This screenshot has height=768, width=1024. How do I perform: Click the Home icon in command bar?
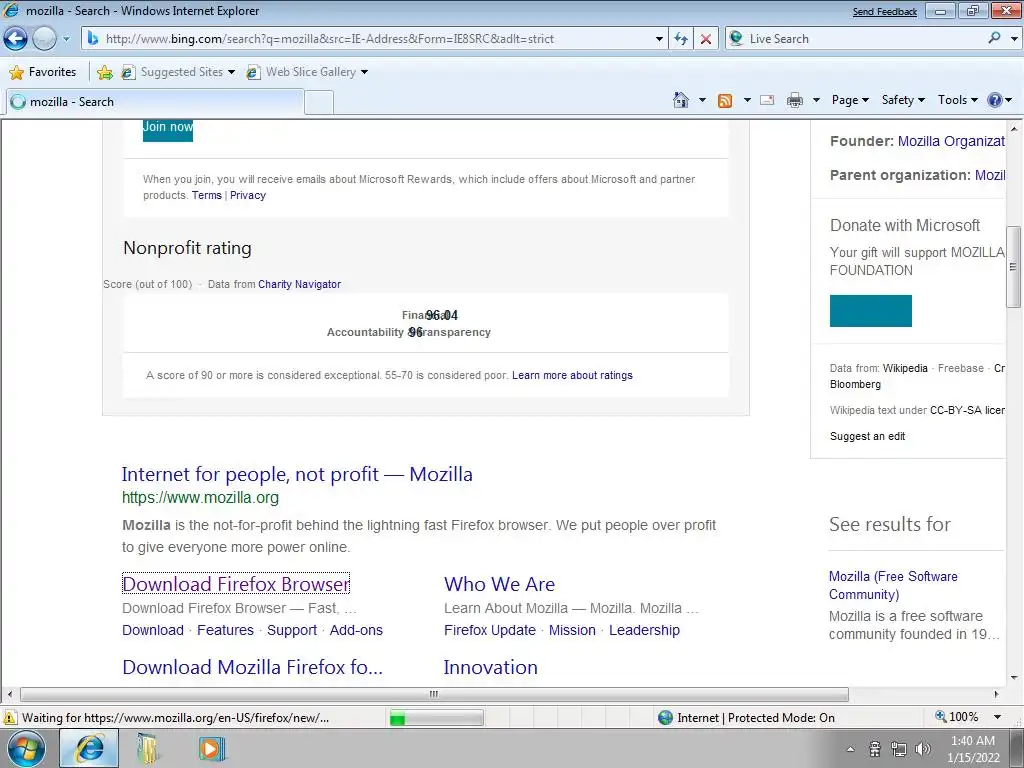pos(680,100)
